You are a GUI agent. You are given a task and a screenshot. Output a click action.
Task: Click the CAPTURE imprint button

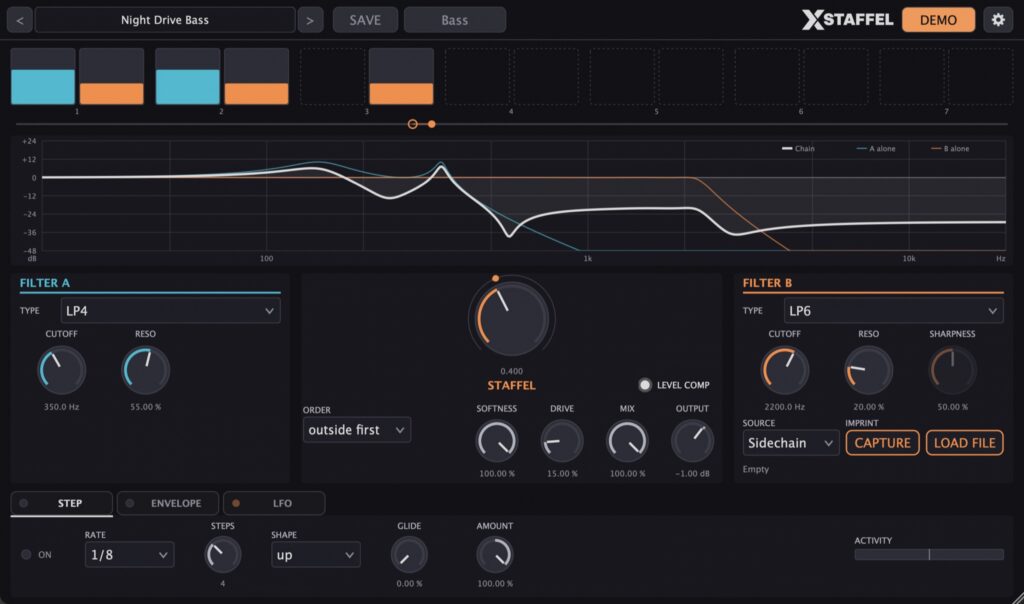tap(882, 443)
